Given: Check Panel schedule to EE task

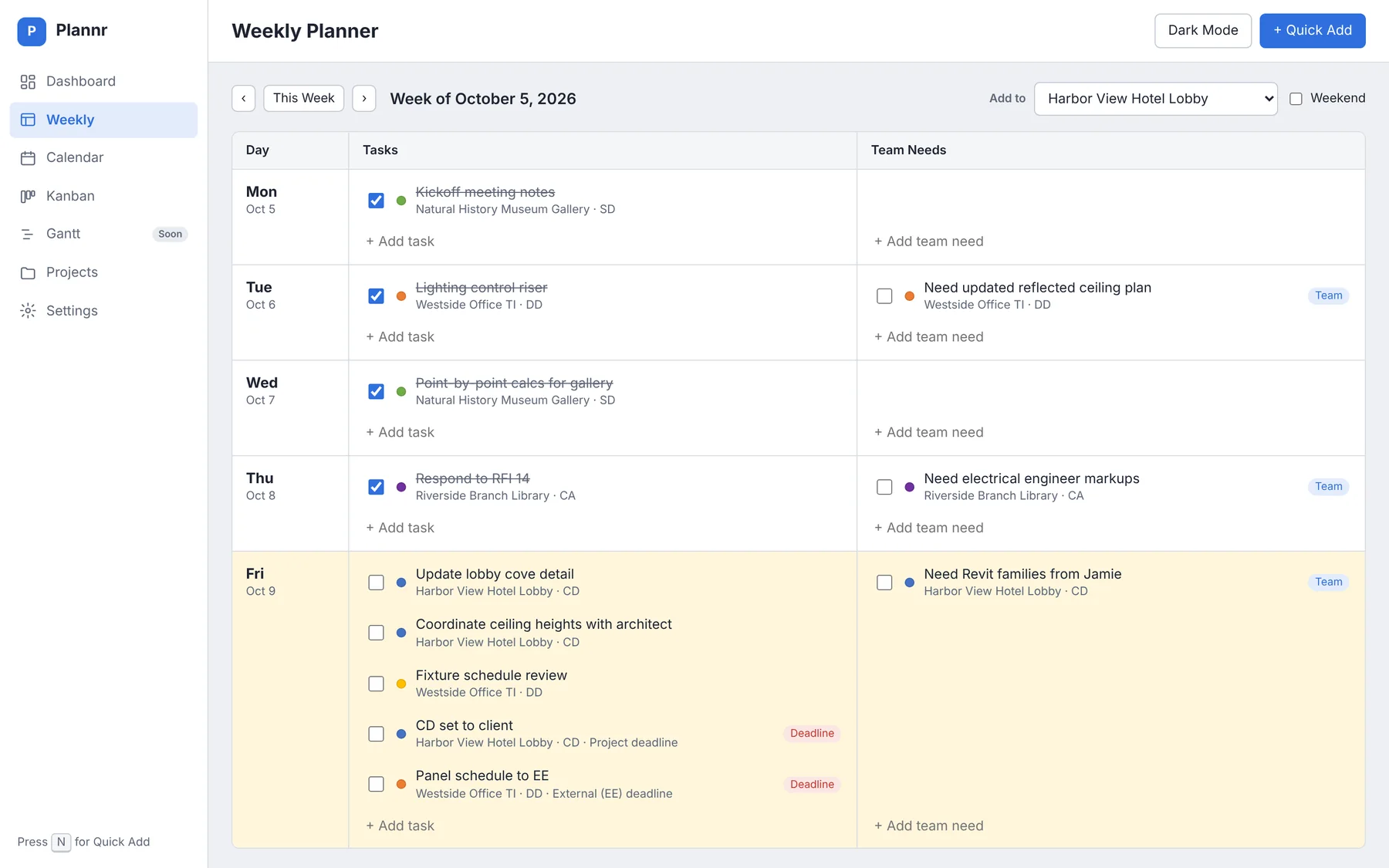Looking at the screenshot, I should [376, 784].
